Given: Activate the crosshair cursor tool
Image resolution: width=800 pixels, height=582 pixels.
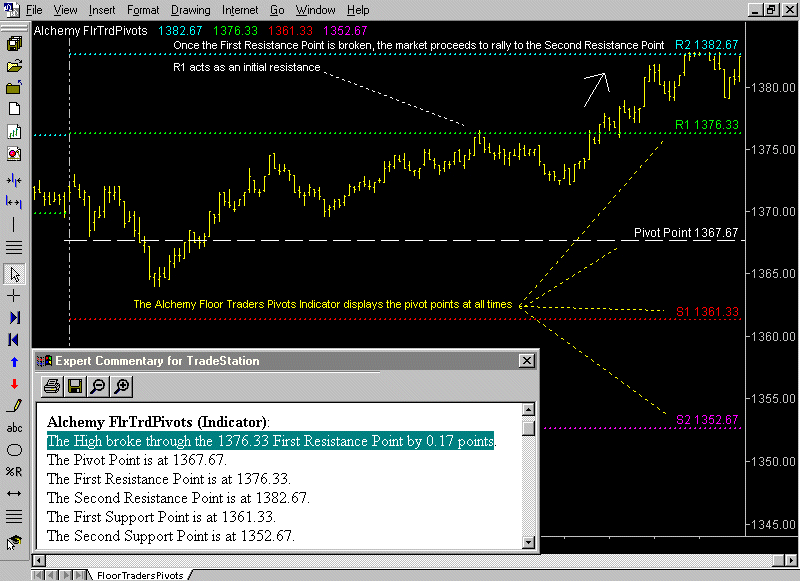Looking at the screenshot, I should [14, 296].
